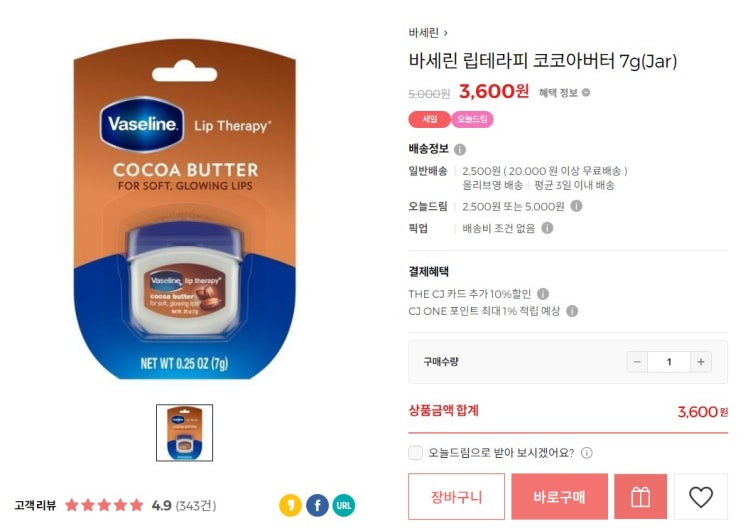The width and height of the screenshot is (743, 531).
Task: Open info icon next to 배송정보
Action: coord(460,150)
